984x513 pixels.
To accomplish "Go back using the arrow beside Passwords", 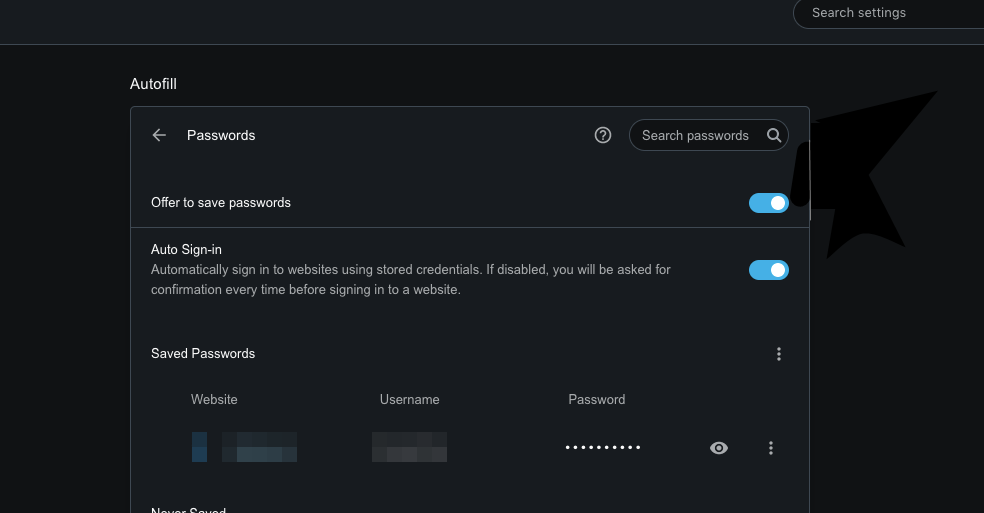I will point(159,135).
